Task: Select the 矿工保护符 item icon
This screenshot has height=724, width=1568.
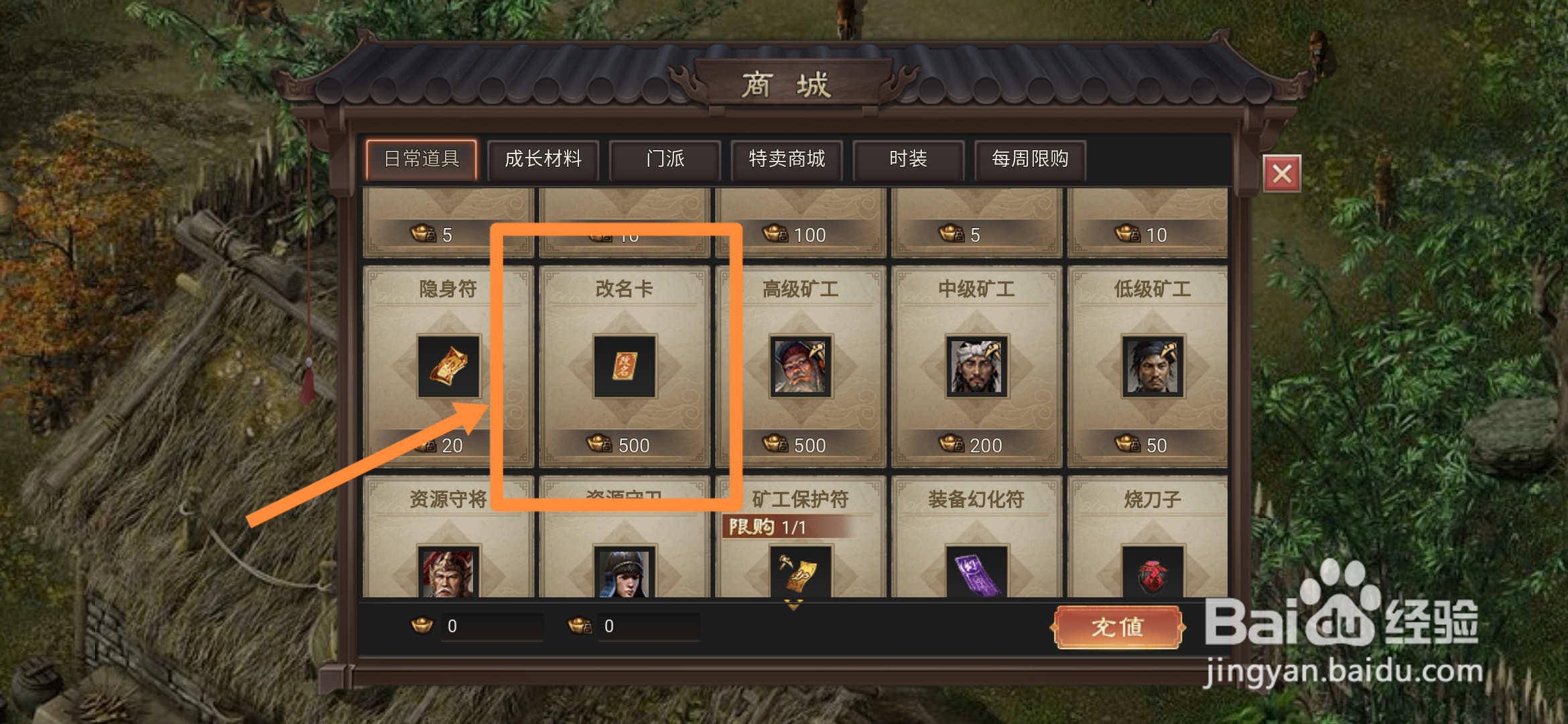Action: (801, 572)
